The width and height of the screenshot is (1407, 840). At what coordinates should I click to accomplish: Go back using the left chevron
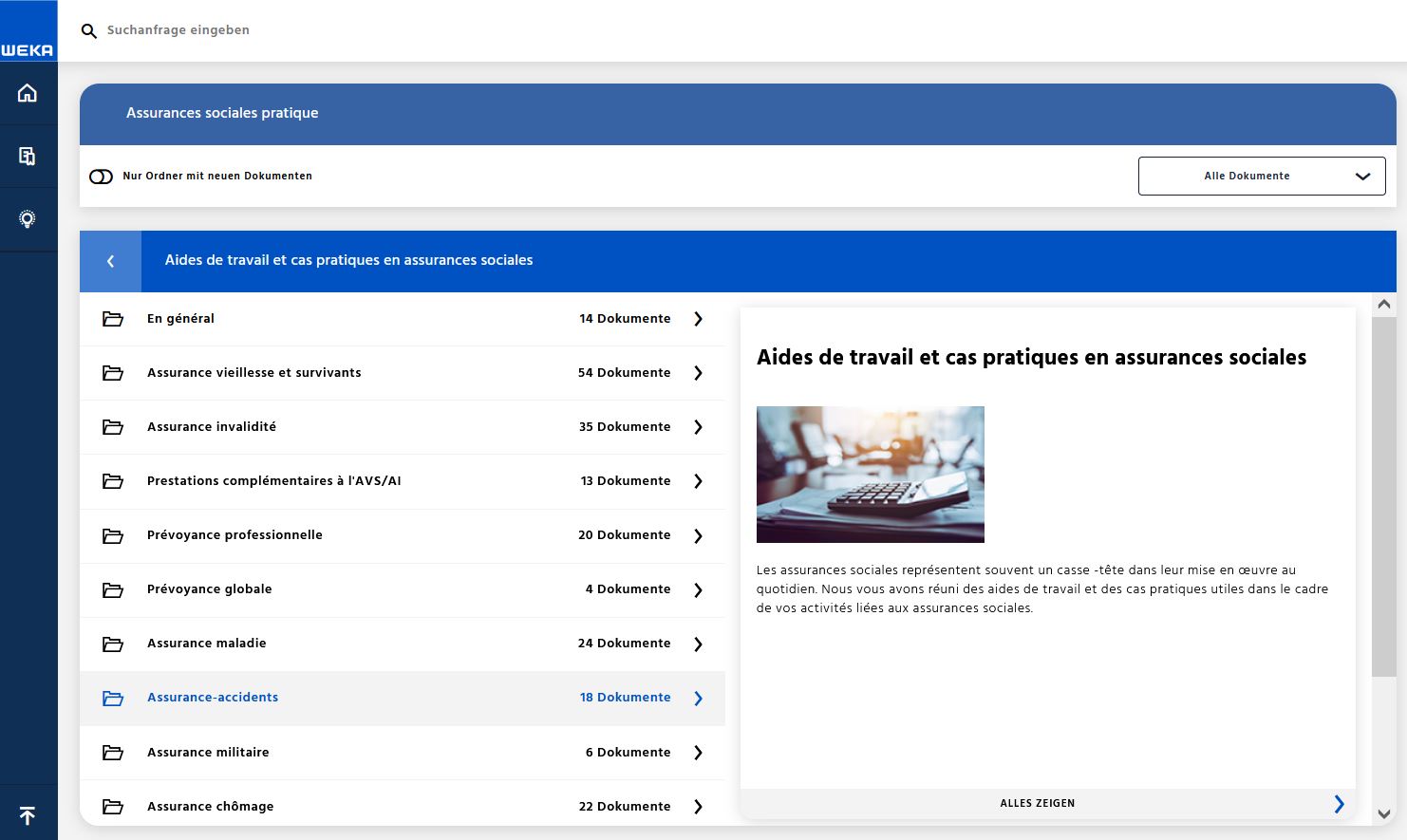click(110, 261)
